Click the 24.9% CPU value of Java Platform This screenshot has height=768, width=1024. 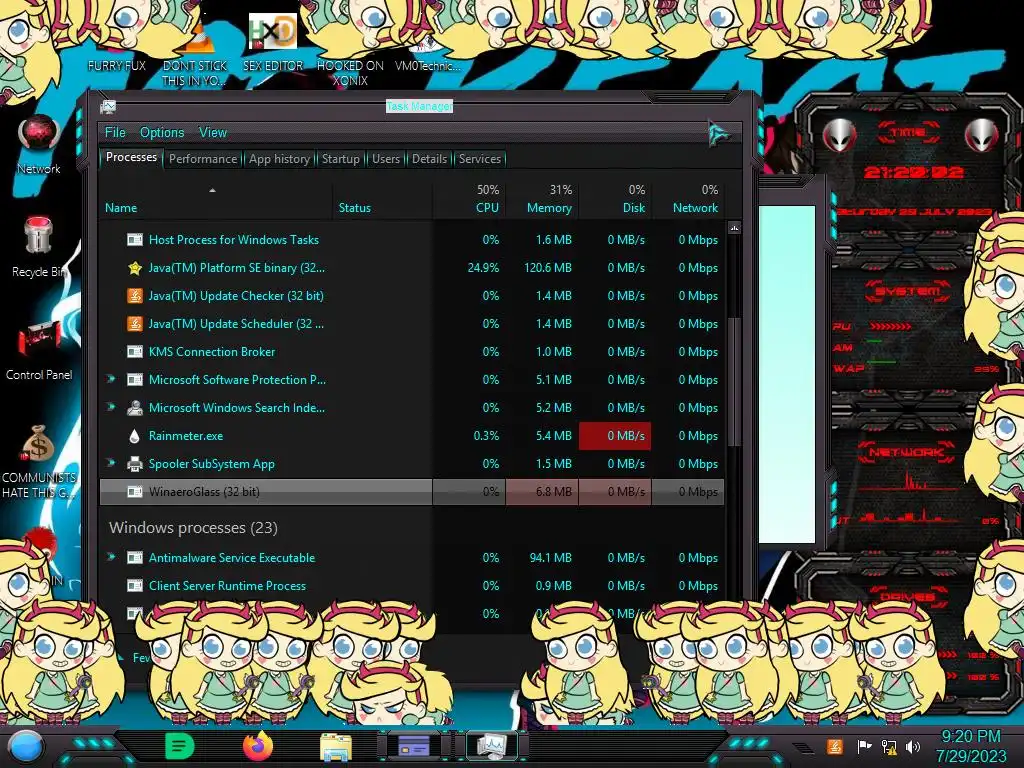tap(483, 268)
